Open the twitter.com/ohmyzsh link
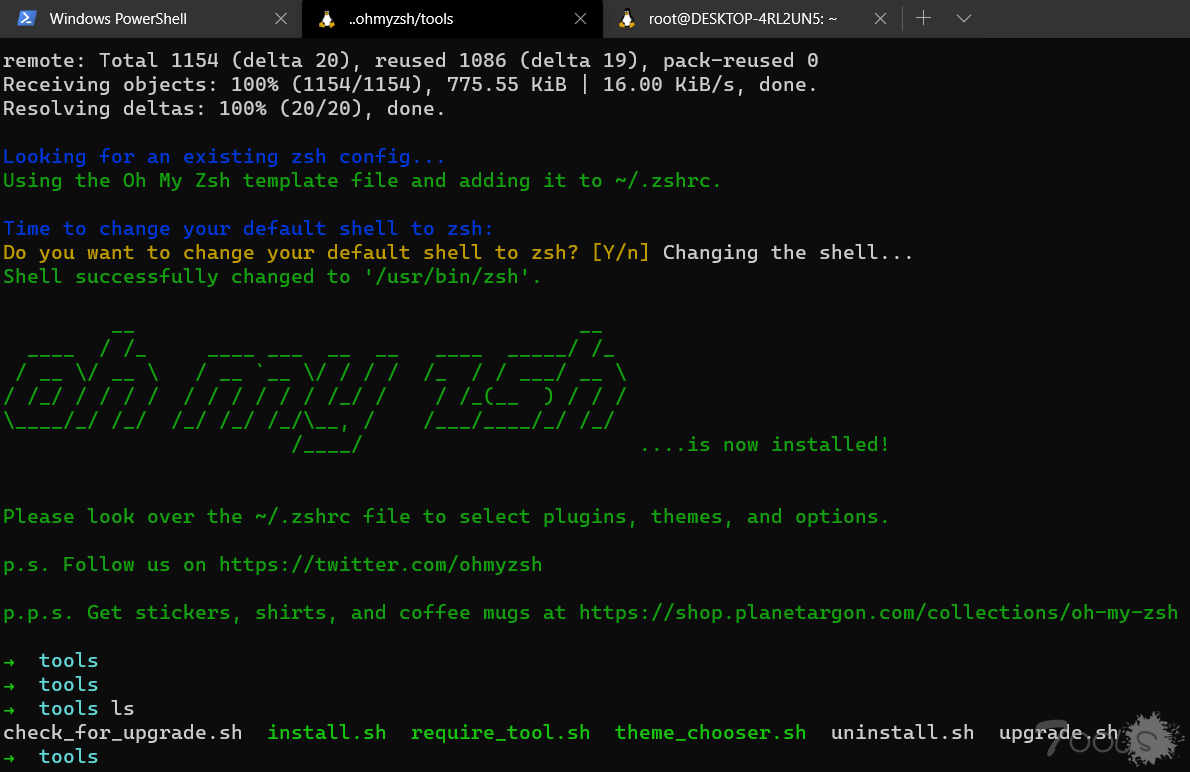Image resolution: width=1190 pixels, height=772 pixels. point(381,565)
